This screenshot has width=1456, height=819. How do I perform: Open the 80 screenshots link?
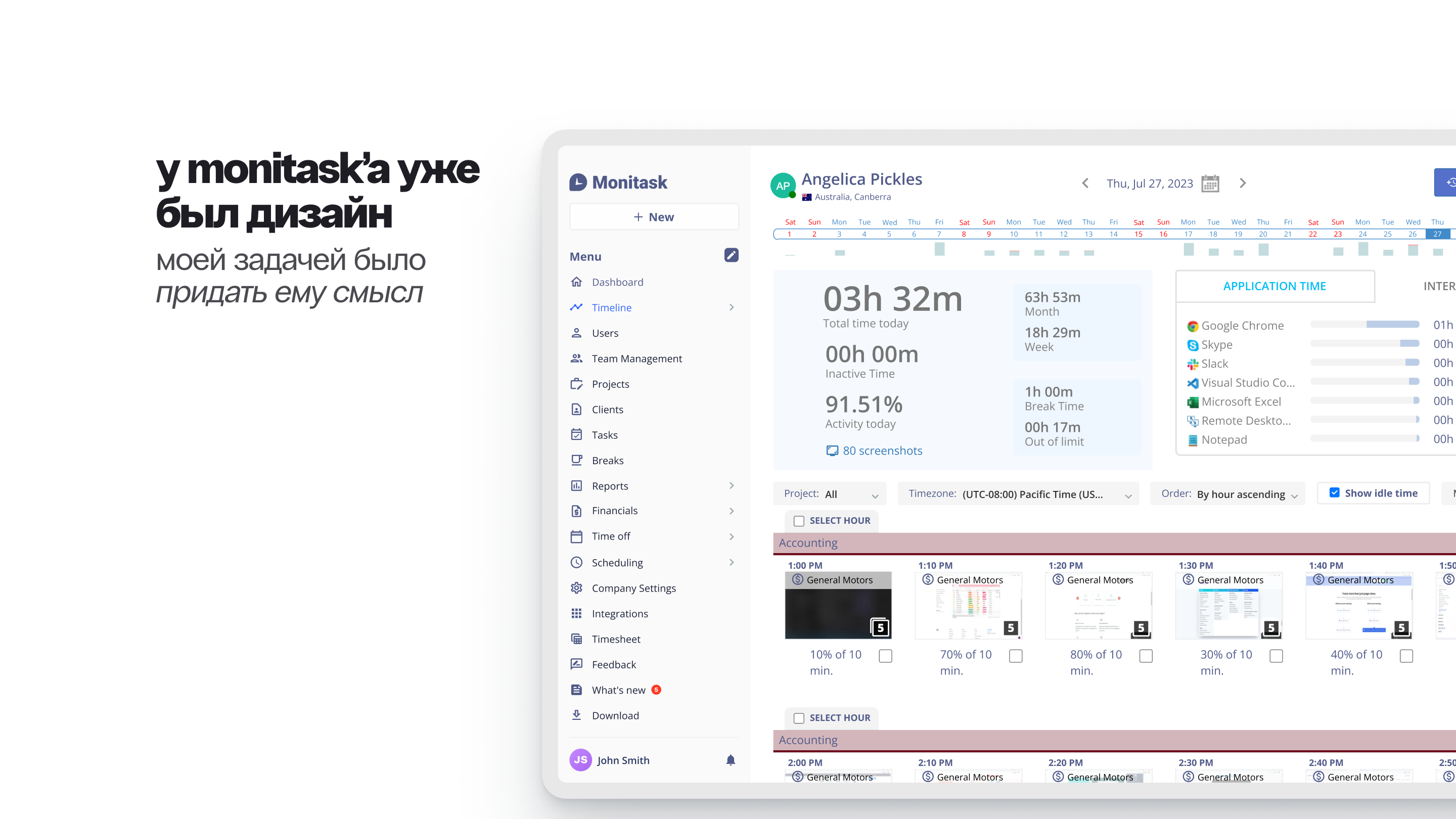click(882, 450)
